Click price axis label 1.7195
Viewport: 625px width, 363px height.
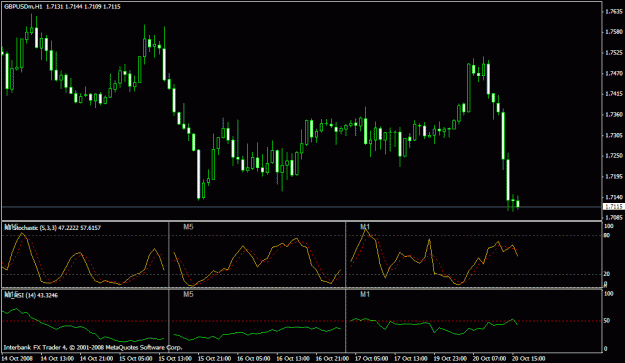614,176
